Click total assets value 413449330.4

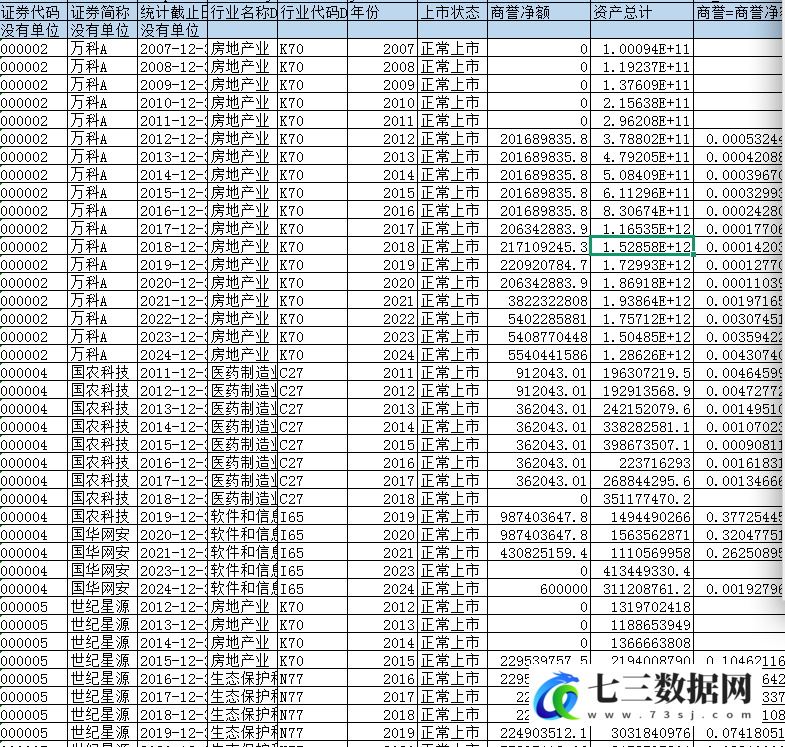click(642, 571)
